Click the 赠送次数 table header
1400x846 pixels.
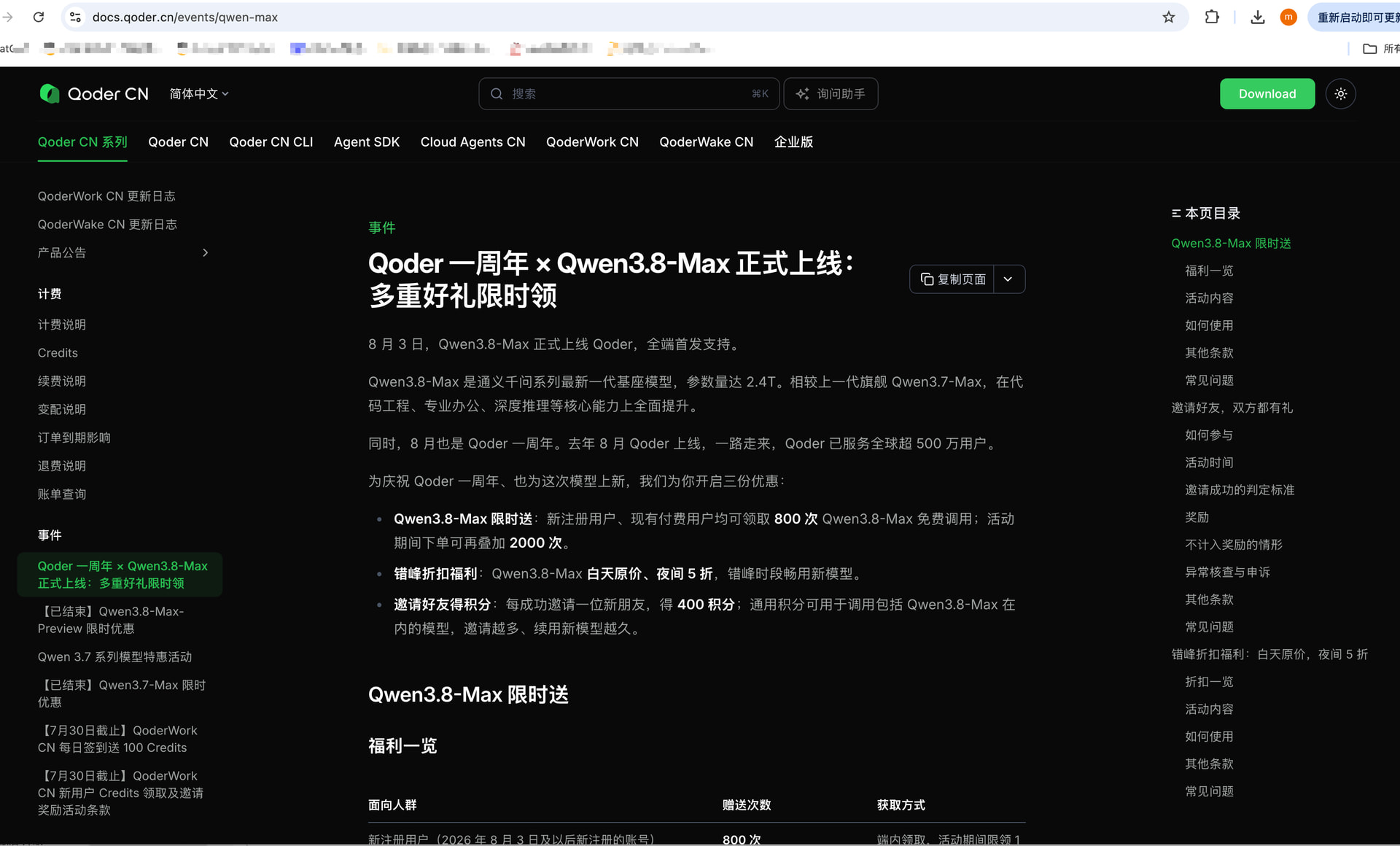coord(747,805)
